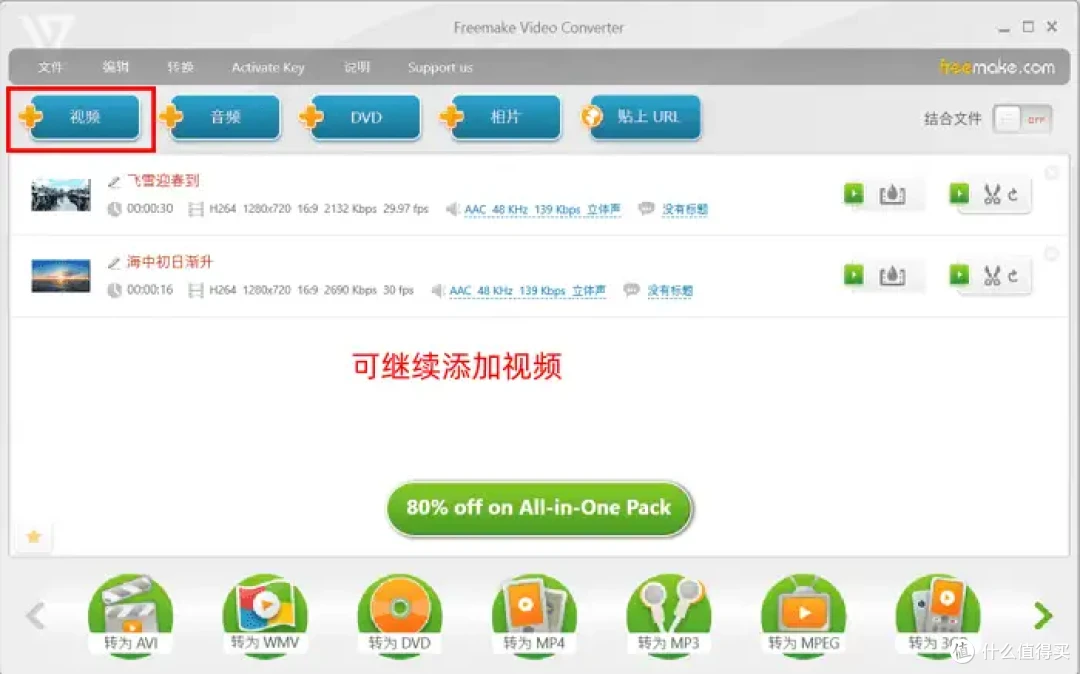Open the watermark tool for 飞雪迎春到
This screenshot has height=674, width=1080.
pos(892,195)
